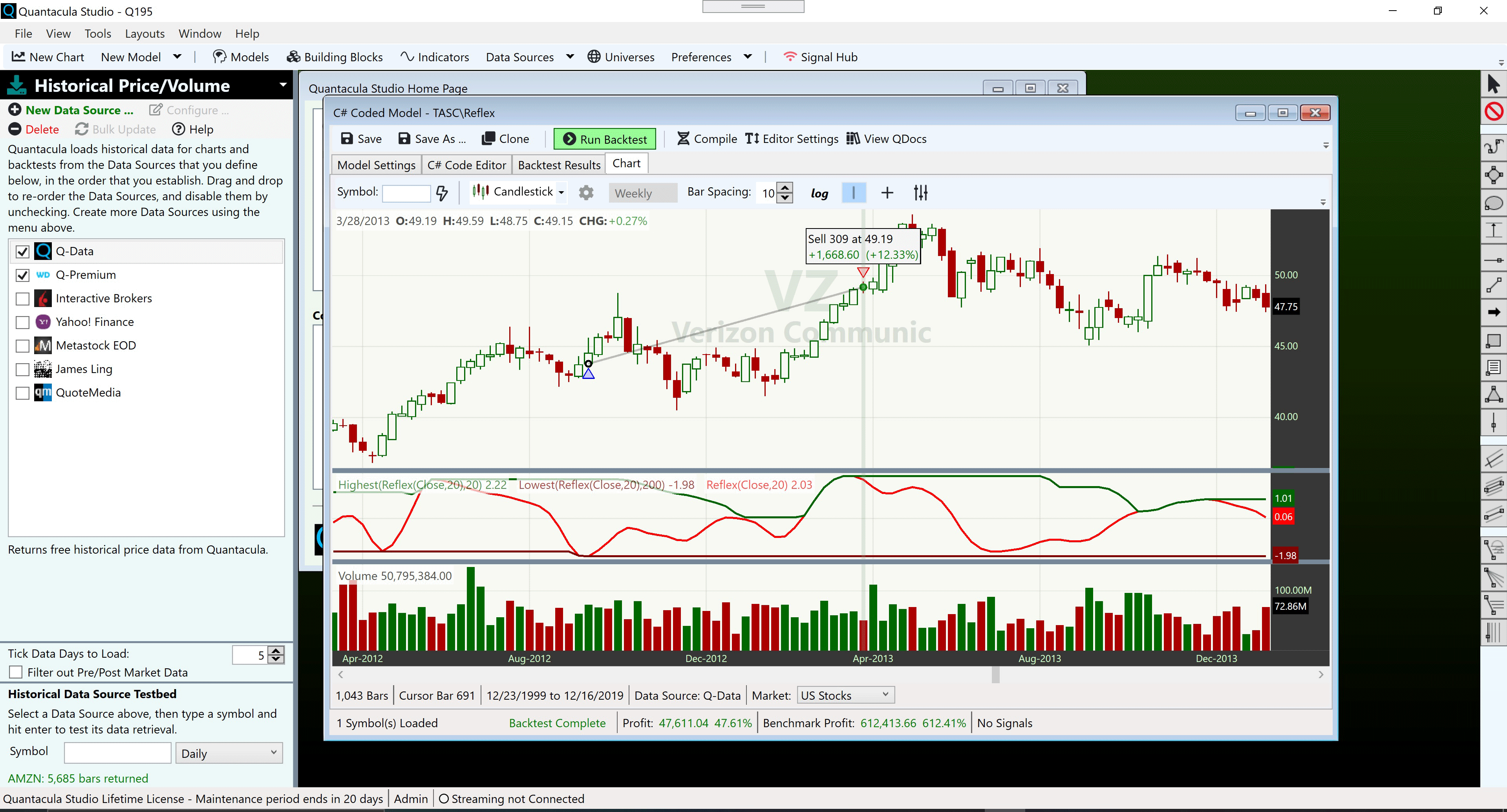Open the Tools menu
The image size is (1507, 812).
(98, 33)
